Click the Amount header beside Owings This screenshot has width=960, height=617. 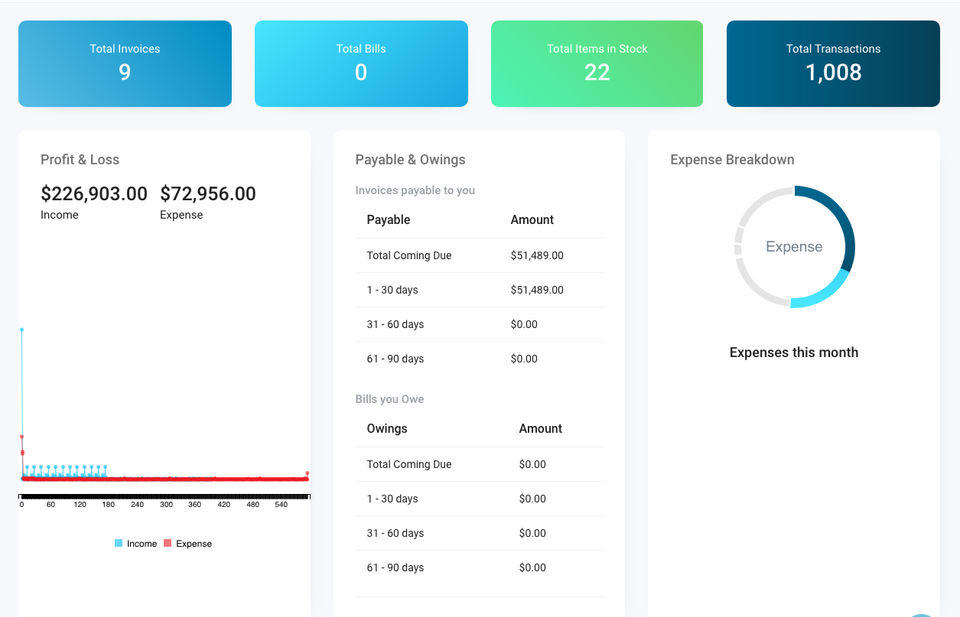click(x=541, y=428)
